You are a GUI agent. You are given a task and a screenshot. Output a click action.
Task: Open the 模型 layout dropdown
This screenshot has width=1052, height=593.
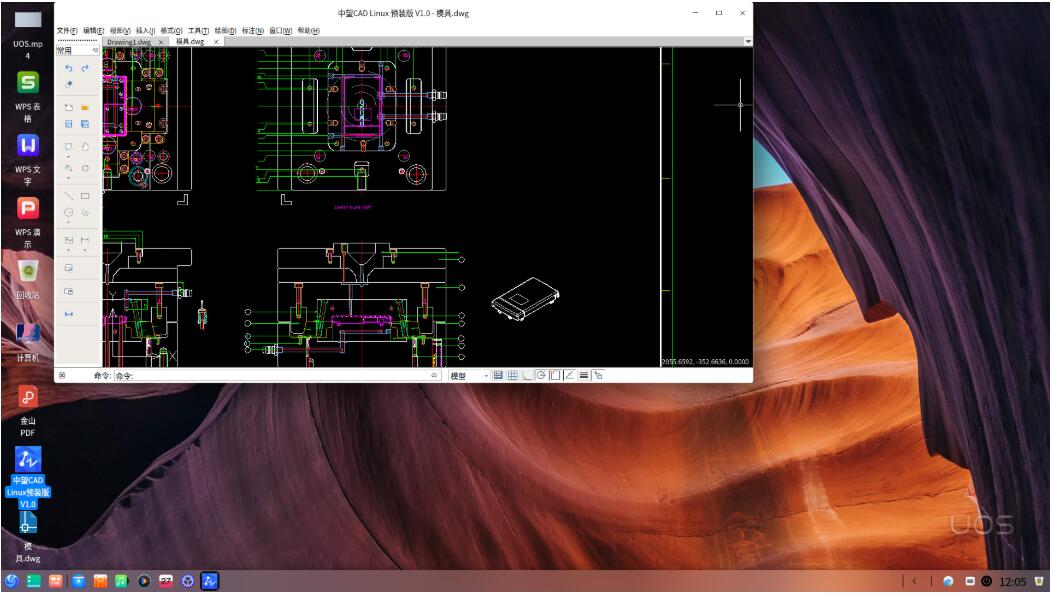click(x=468, y=376)
